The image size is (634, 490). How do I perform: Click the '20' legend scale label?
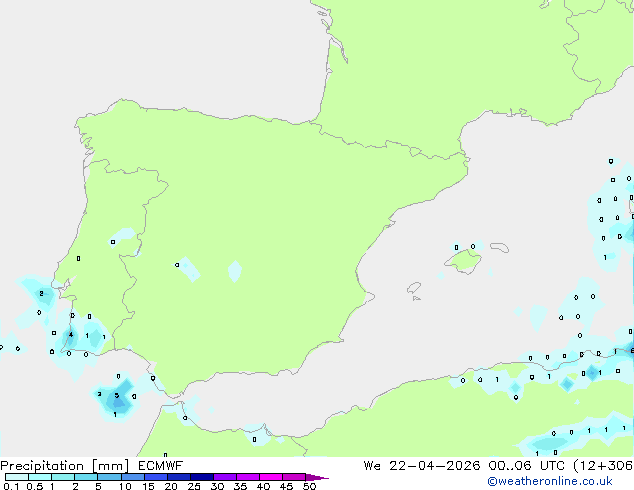coord(171,486)
